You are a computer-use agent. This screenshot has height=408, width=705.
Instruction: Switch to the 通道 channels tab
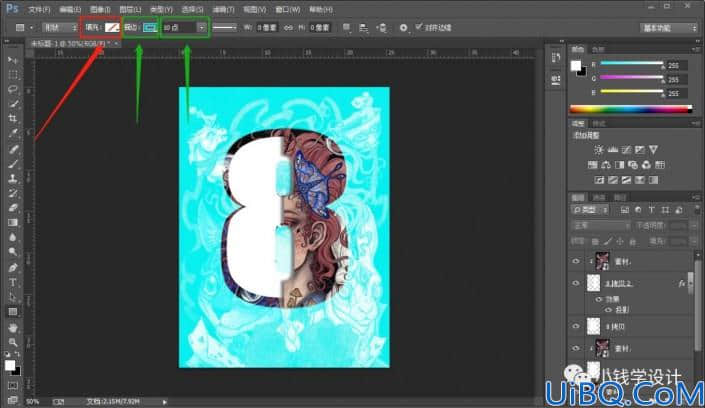point(599,197)
